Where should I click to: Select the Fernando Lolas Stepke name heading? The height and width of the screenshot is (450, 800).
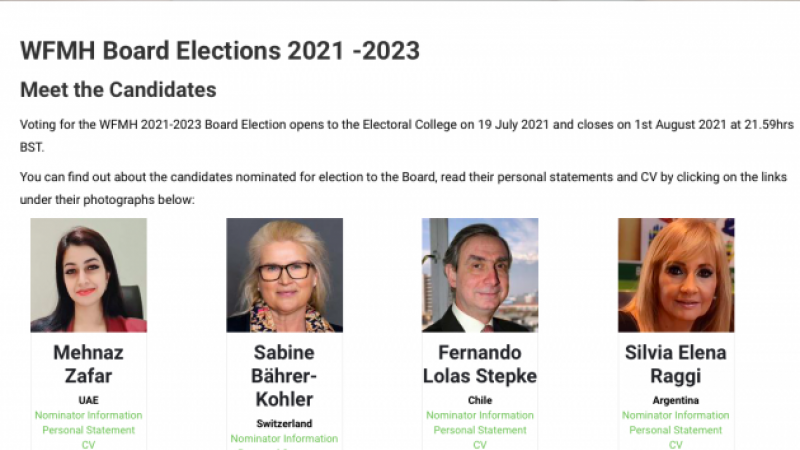click(480, 364)
